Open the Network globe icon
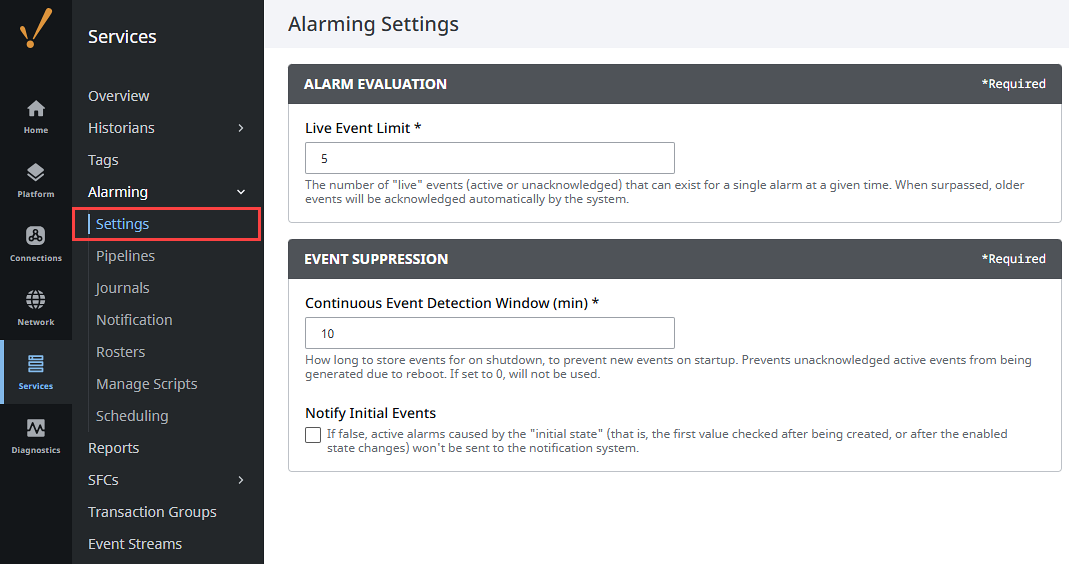Image resolution: width=1069 pixels, height=564 pixels. click(x=36, y=301)
